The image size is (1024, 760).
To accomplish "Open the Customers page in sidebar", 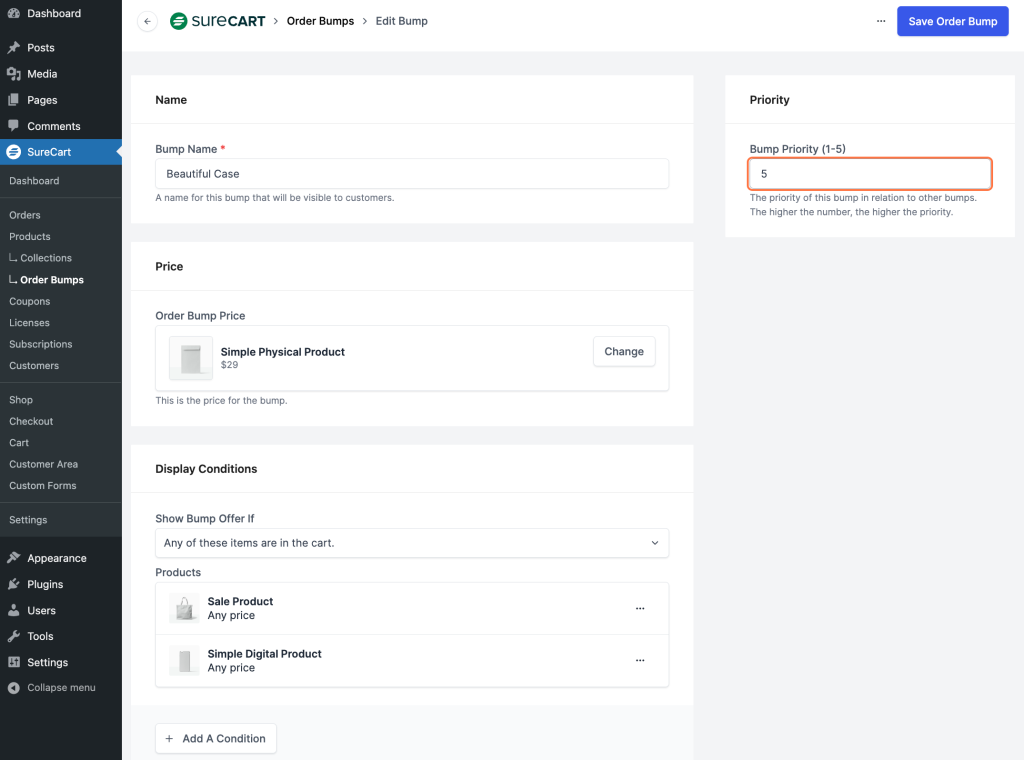I will click(34, 366).
